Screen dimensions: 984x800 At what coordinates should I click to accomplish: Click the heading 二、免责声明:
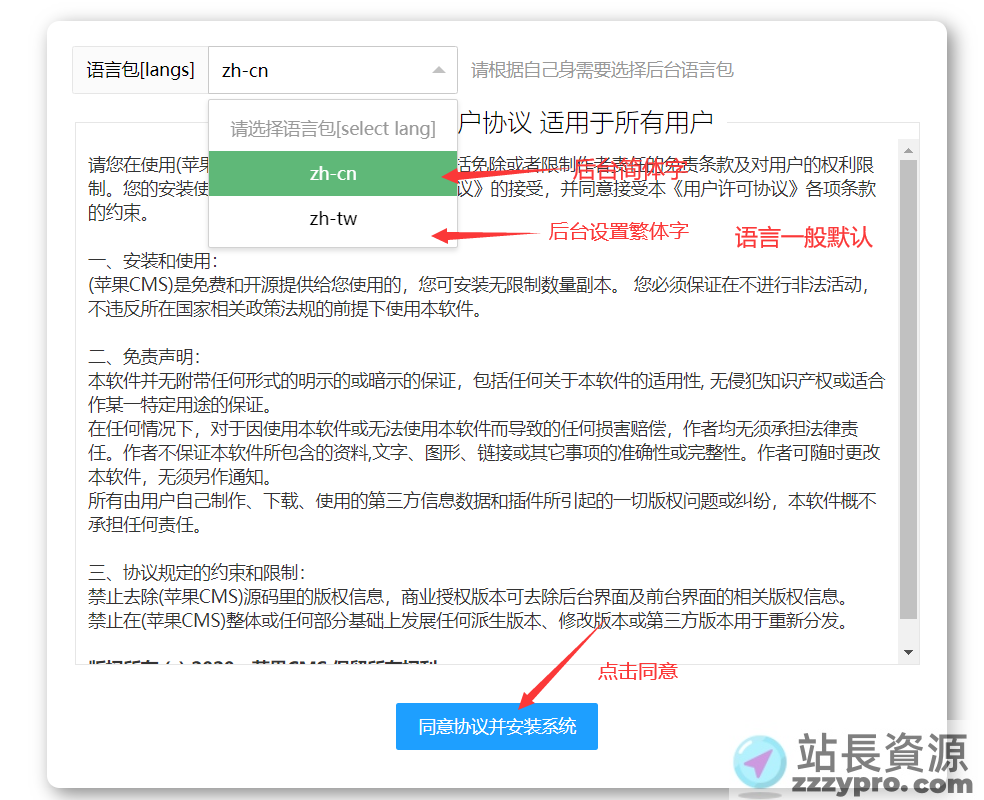click(x=144, y=357)
